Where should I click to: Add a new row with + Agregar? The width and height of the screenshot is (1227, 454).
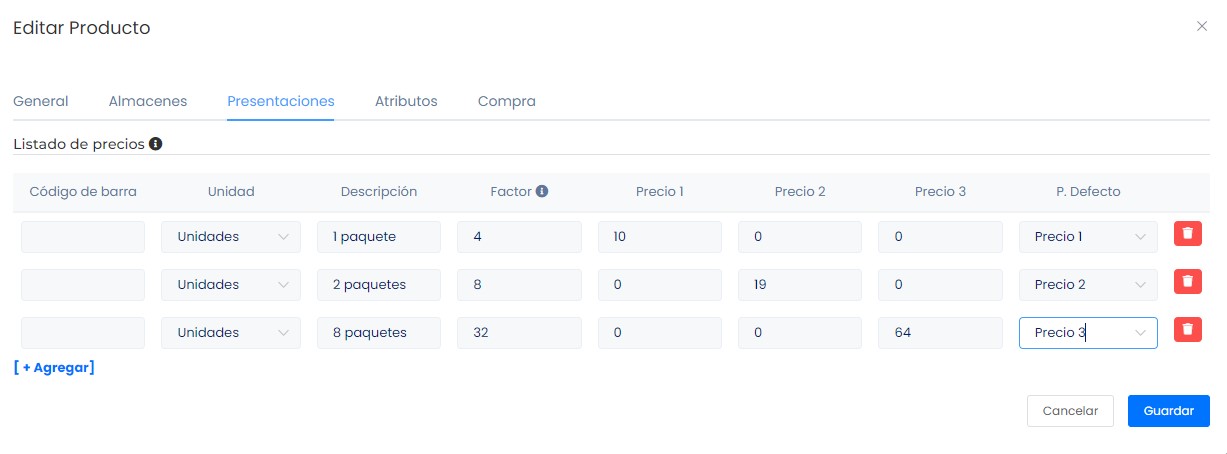(54, 367)
